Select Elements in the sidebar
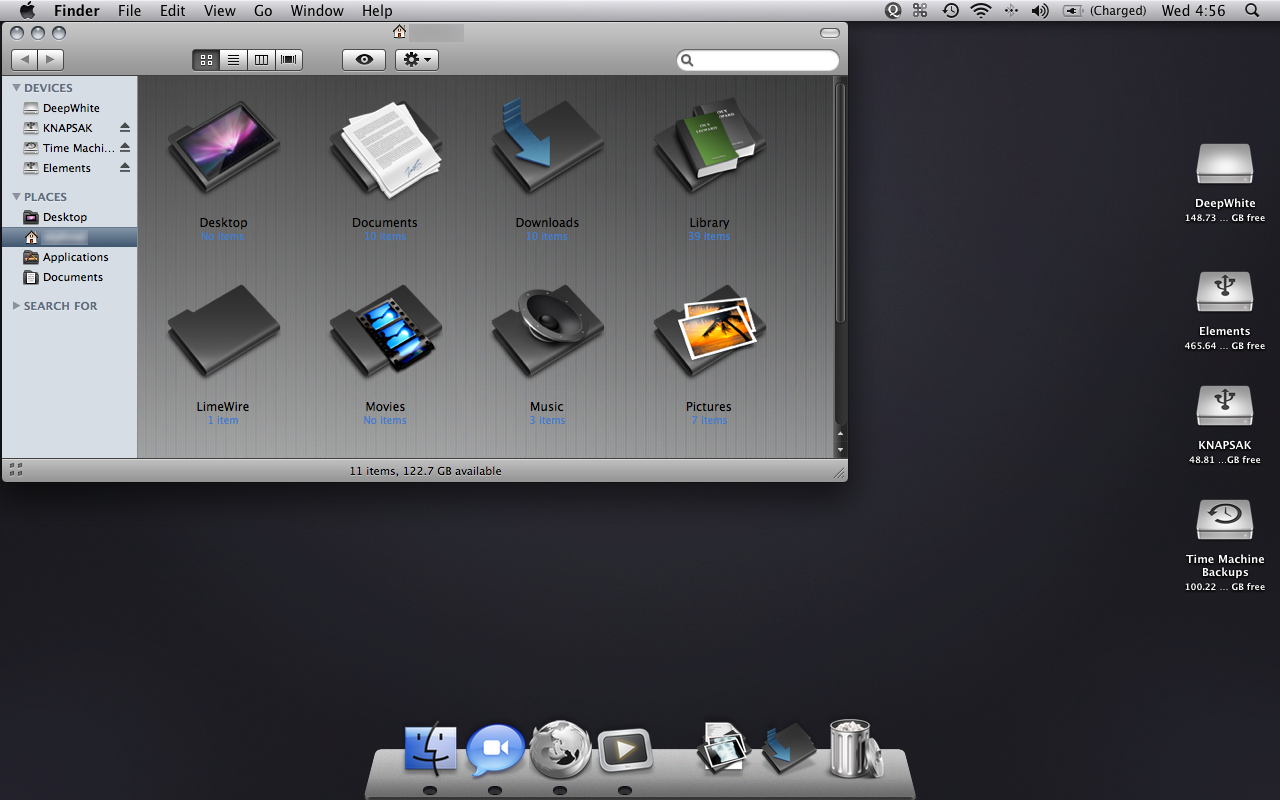The height and width of the screenshot is (800, 1280). pos(69,168)
